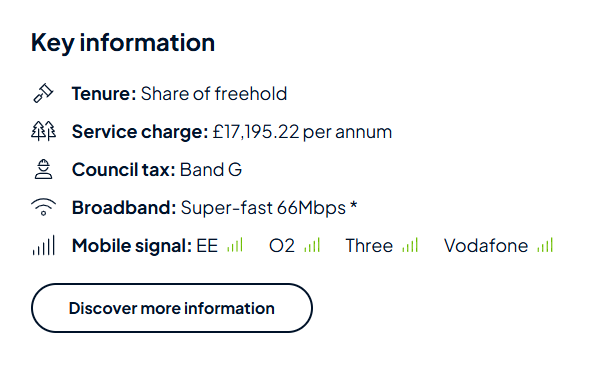Click the gavel icon beside Tenure

(x=43, y=93)
